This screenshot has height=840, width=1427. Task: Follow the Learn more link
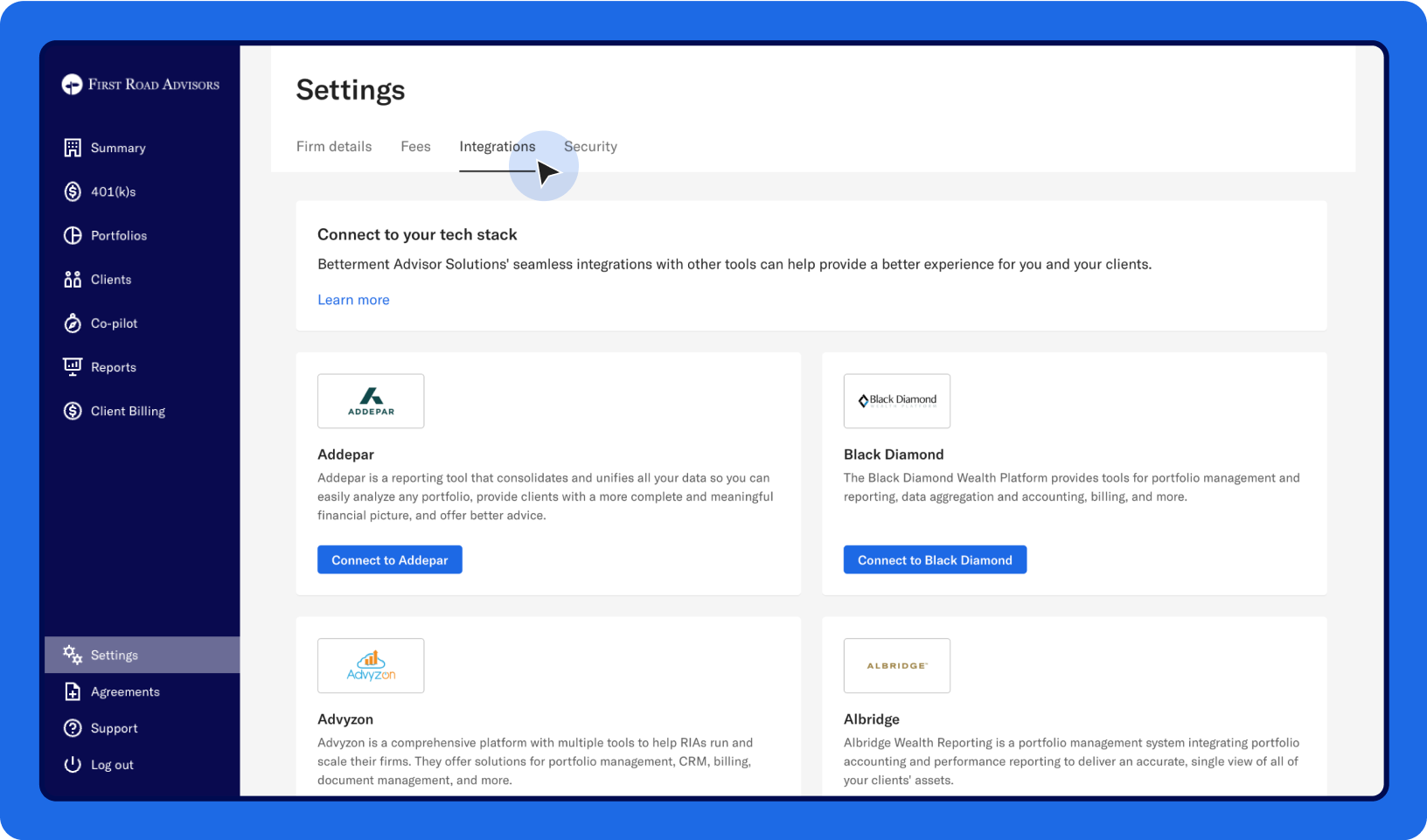pyautogui.click(x=353, y=300)
